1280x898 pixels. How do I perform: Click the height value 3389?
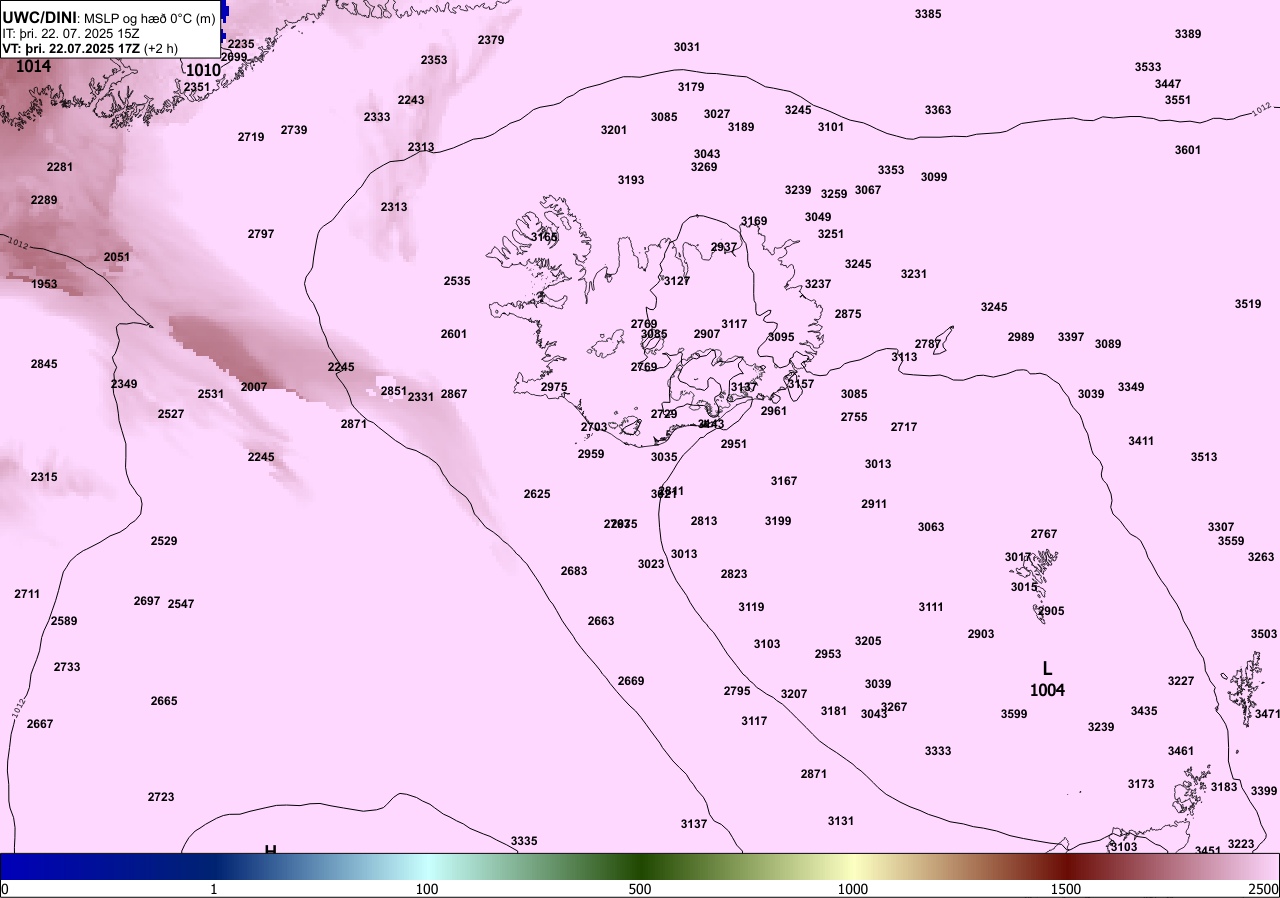coord(1188,34)
